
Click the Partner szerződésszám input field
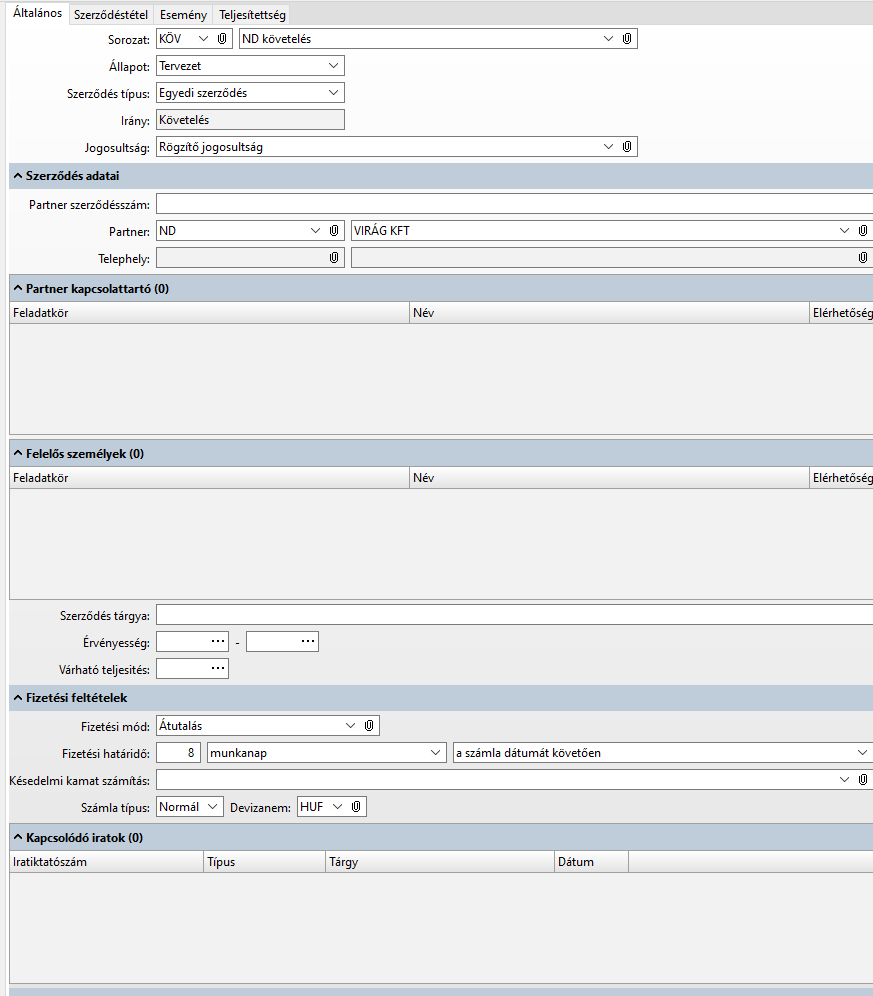[515, 204]
